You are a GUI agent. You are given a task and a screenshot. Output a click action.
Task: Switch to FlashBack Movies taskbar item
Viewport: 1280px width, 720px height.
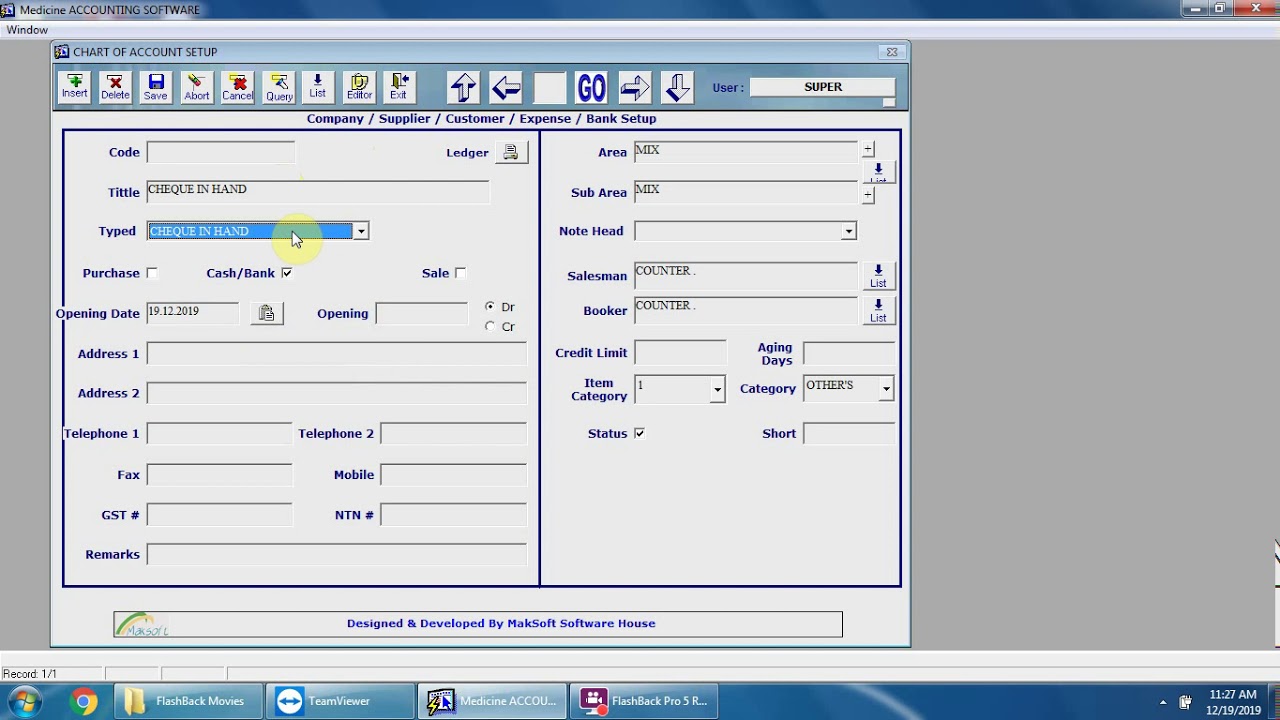click(x=187, y=702)
